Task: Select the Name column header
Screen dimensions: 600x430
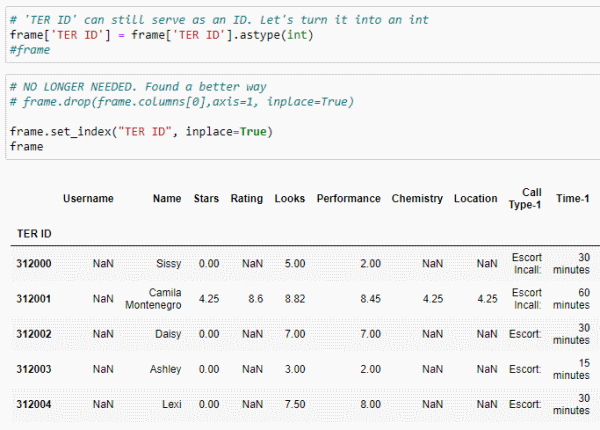Action: point(167,199)
